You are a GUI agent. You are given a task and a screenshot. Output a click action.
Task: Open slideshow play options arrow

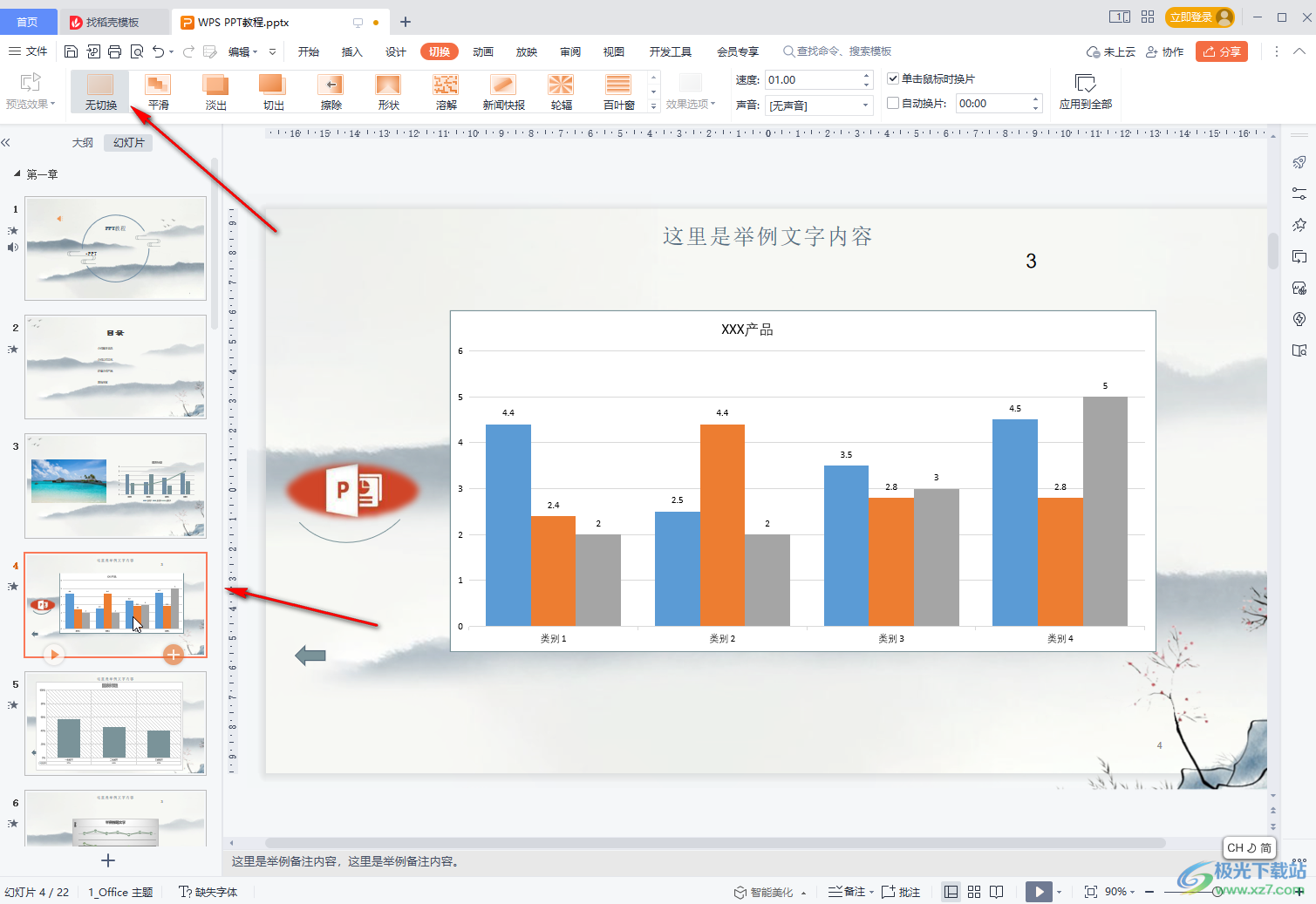pyautogui.click(x=1059, y=892)
